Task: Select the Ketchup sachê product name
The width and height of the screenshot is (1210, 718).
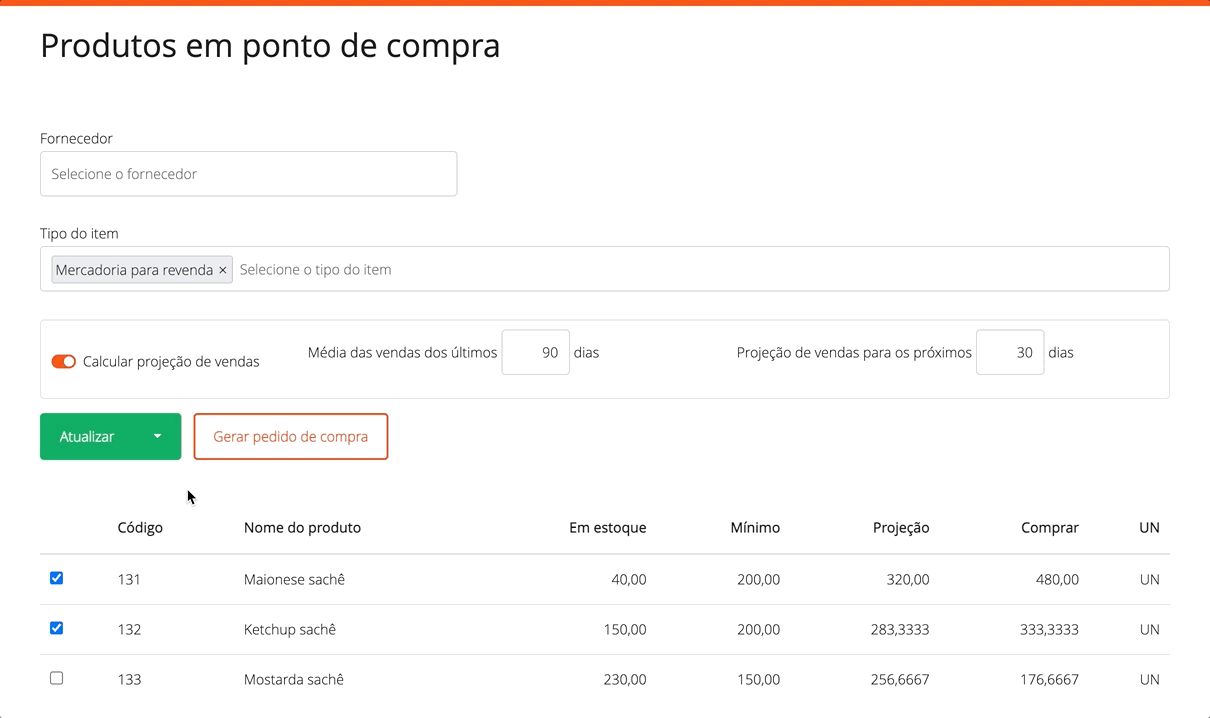Action: 290,630
